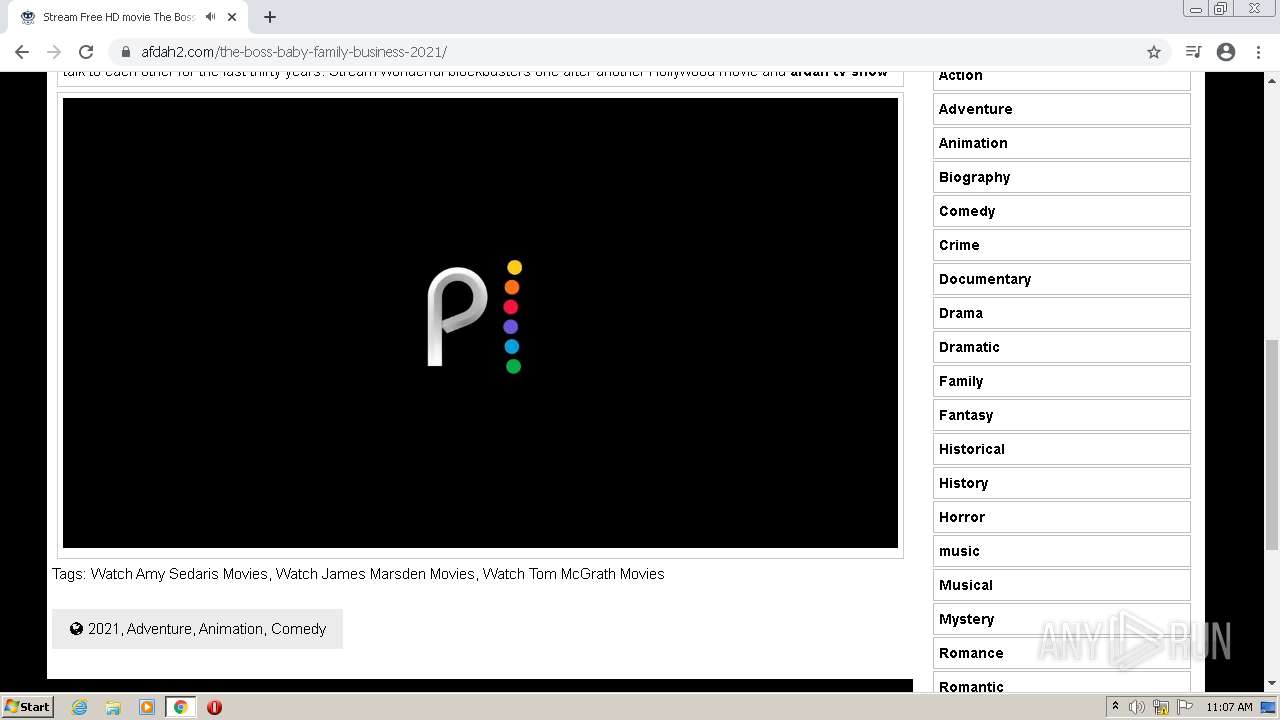
Task: Open red Opera-style taskbar icon
Action: point(214,707)
